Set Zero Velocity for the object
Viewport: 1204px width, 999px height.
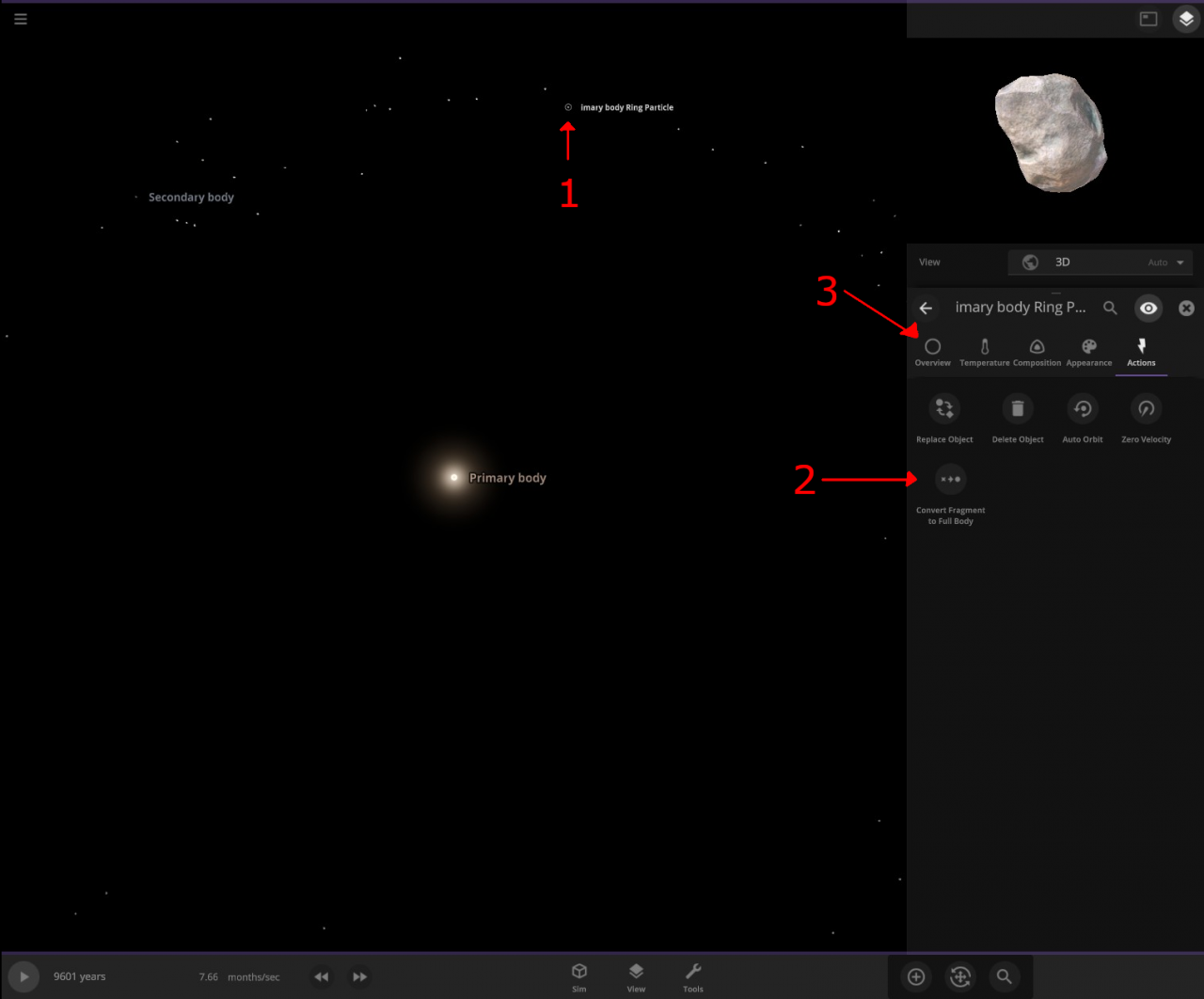(x=1146, y=409)
